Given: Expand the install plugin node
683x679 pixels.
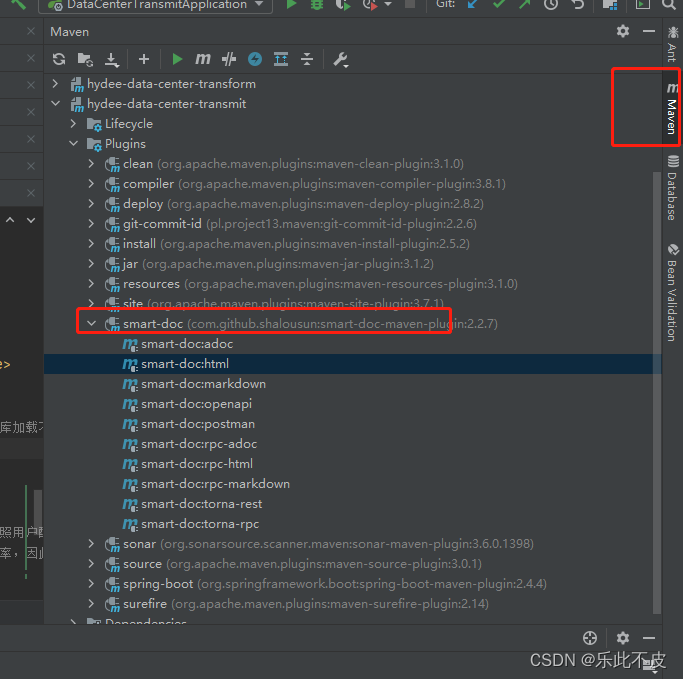Looking at the screenshot, I should click(91, 243).
